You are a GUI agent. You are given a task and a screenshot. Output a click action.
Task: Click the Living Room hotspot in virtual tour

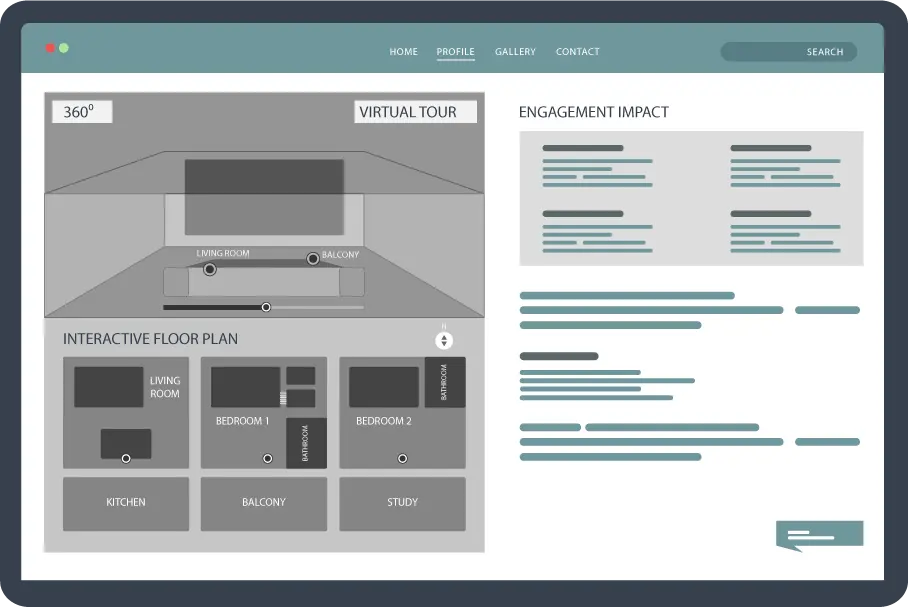pos(209,269)
